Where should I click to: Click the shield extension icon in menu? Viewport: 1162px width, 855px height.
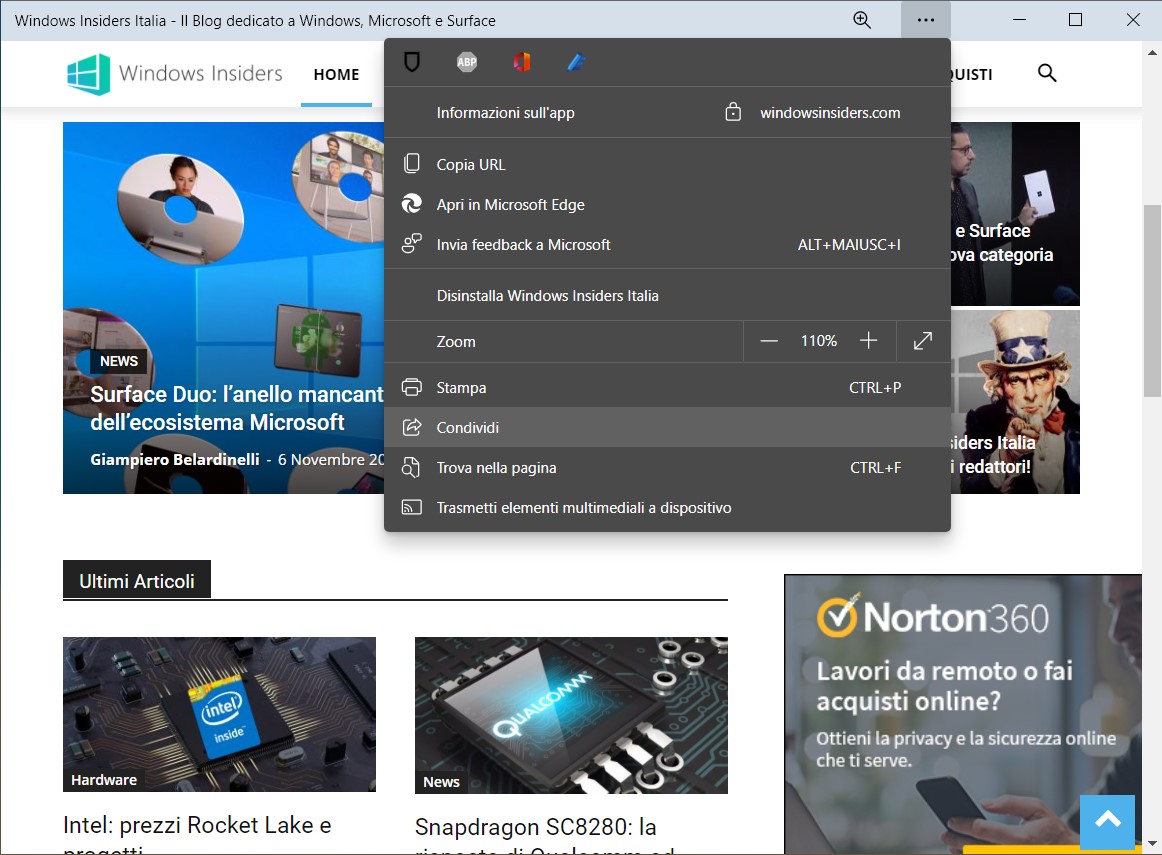click(x=412, y=62)
